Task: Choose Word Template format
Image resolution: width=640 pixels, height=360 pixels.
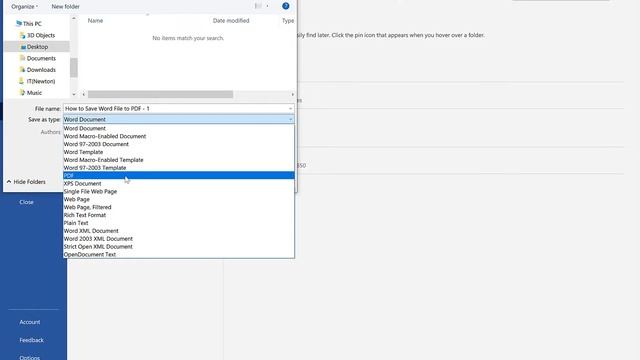Action: pyautogui.click(x=178, y=152)
